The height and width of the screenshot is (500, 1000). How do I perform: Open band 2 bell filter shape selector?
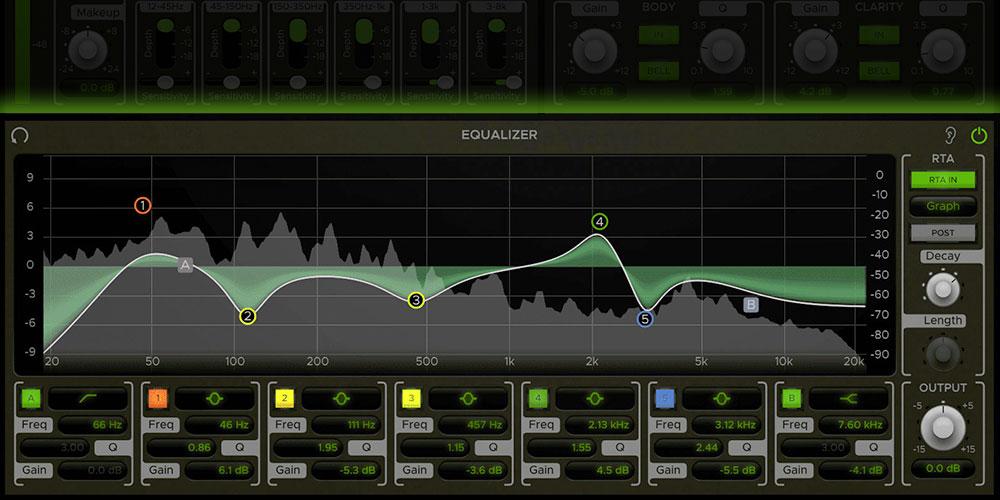342,399
